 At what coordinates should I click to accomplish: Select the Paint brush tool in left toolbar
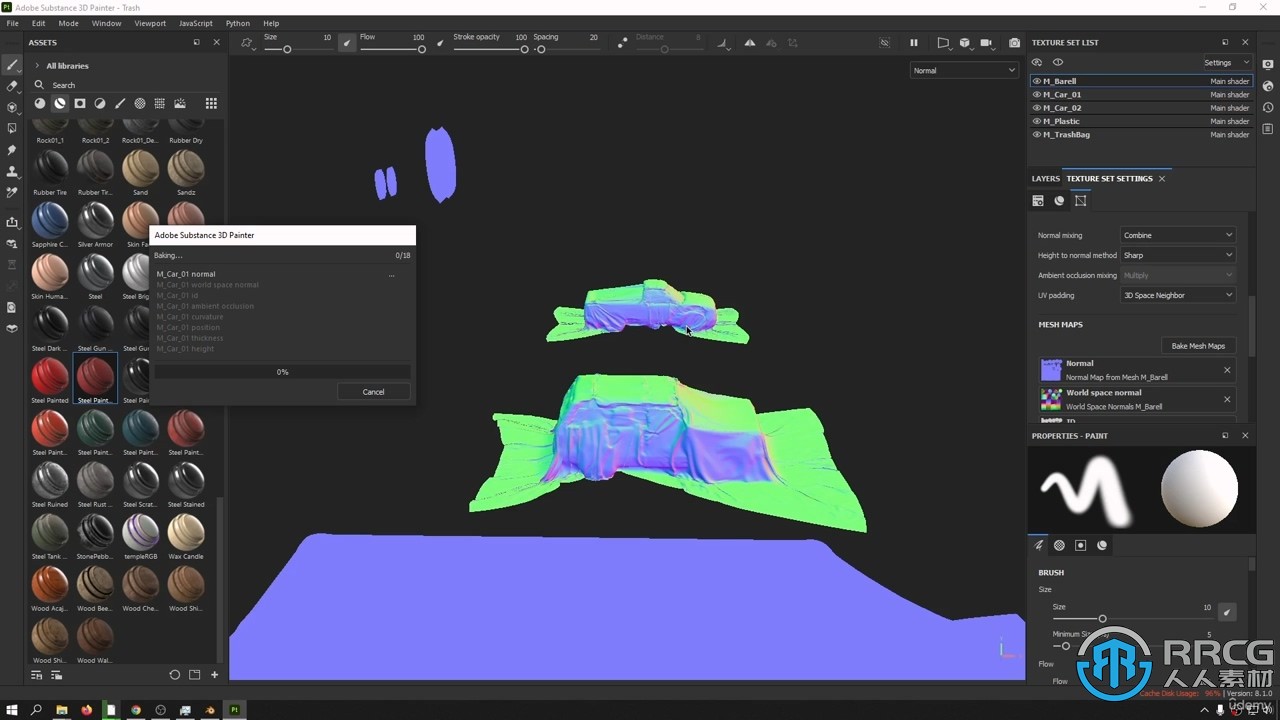pos(12,65)
